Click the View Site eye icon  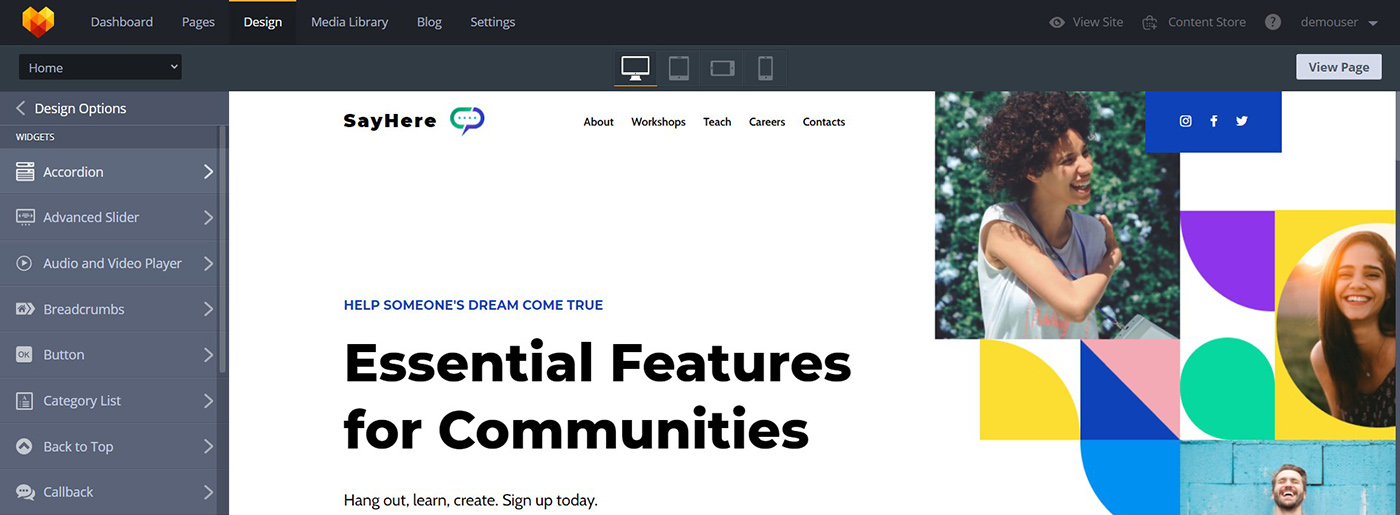(1057, 22)
